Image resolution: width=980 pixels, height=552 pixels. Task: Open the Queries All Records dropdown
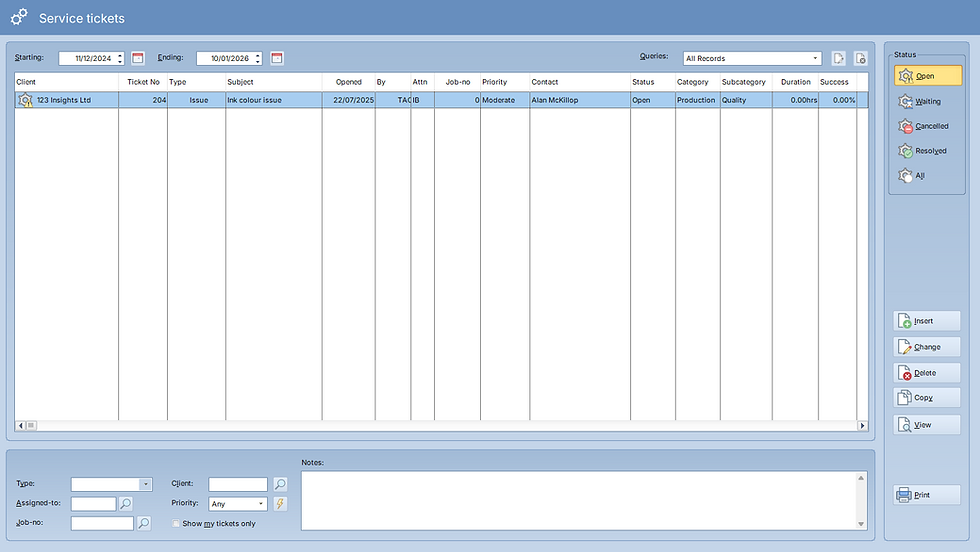tap(815, 58)
